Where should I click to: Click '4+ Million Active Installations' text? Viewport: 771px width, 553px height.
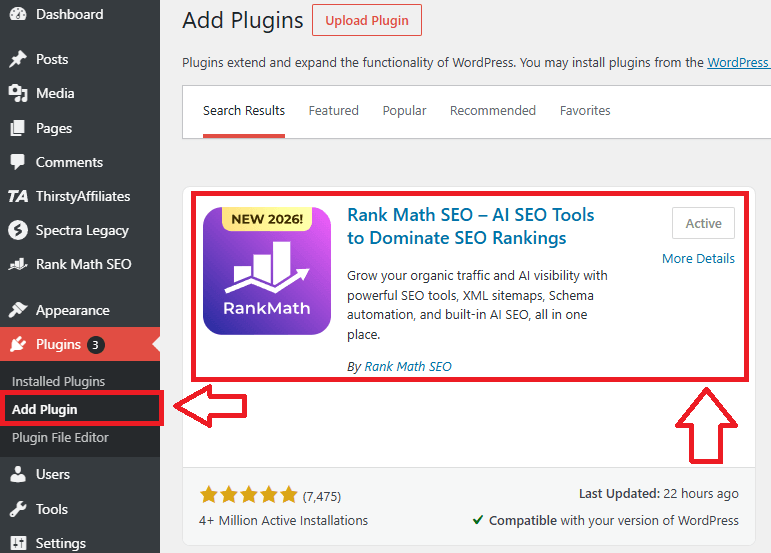coord(283,521)
